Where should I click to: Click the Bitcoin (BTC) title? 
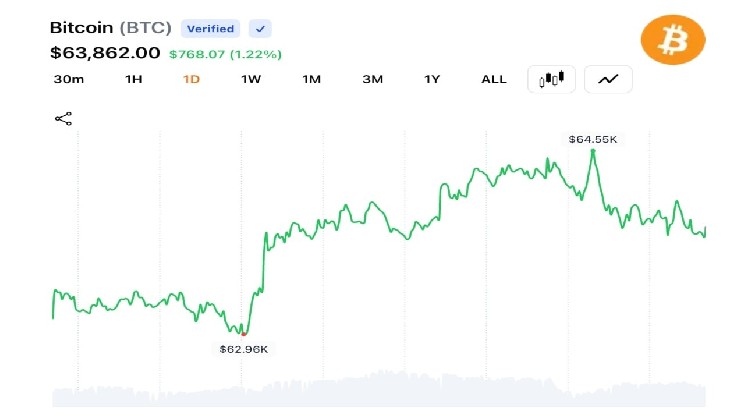tap(110, 28)
